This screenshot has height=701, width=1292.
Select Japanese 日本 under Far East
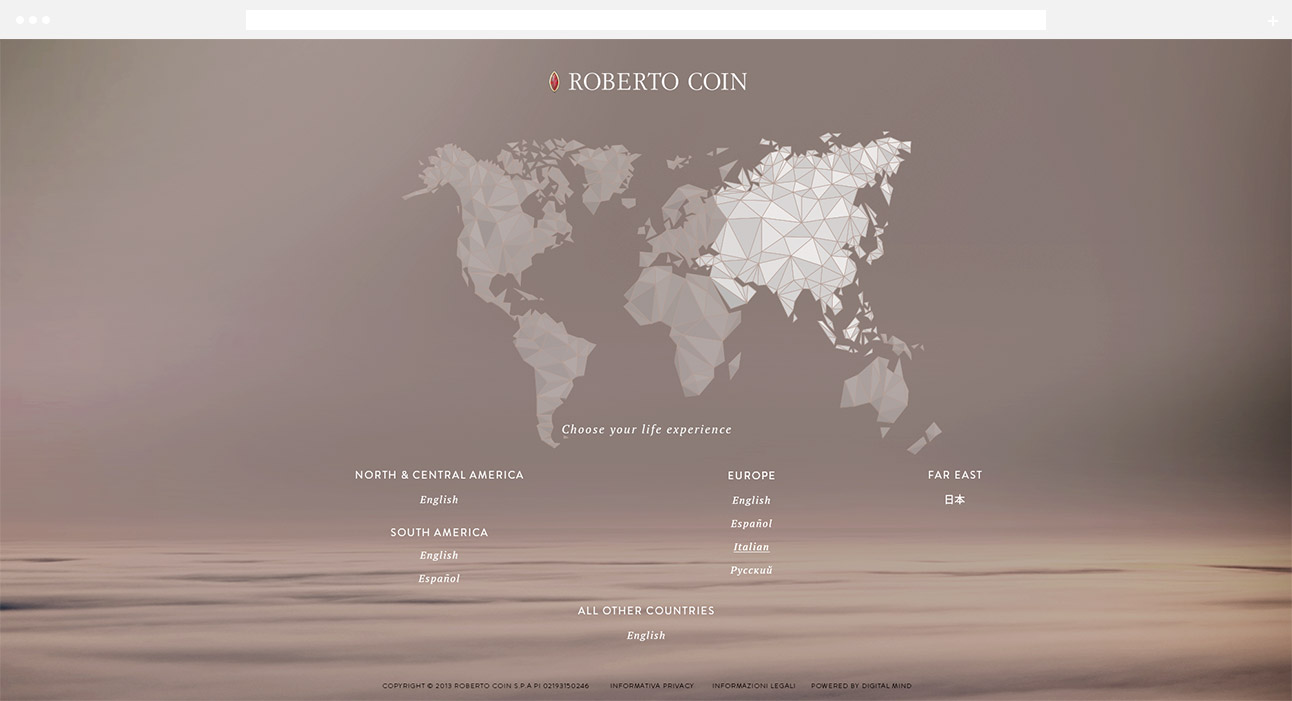954,500
